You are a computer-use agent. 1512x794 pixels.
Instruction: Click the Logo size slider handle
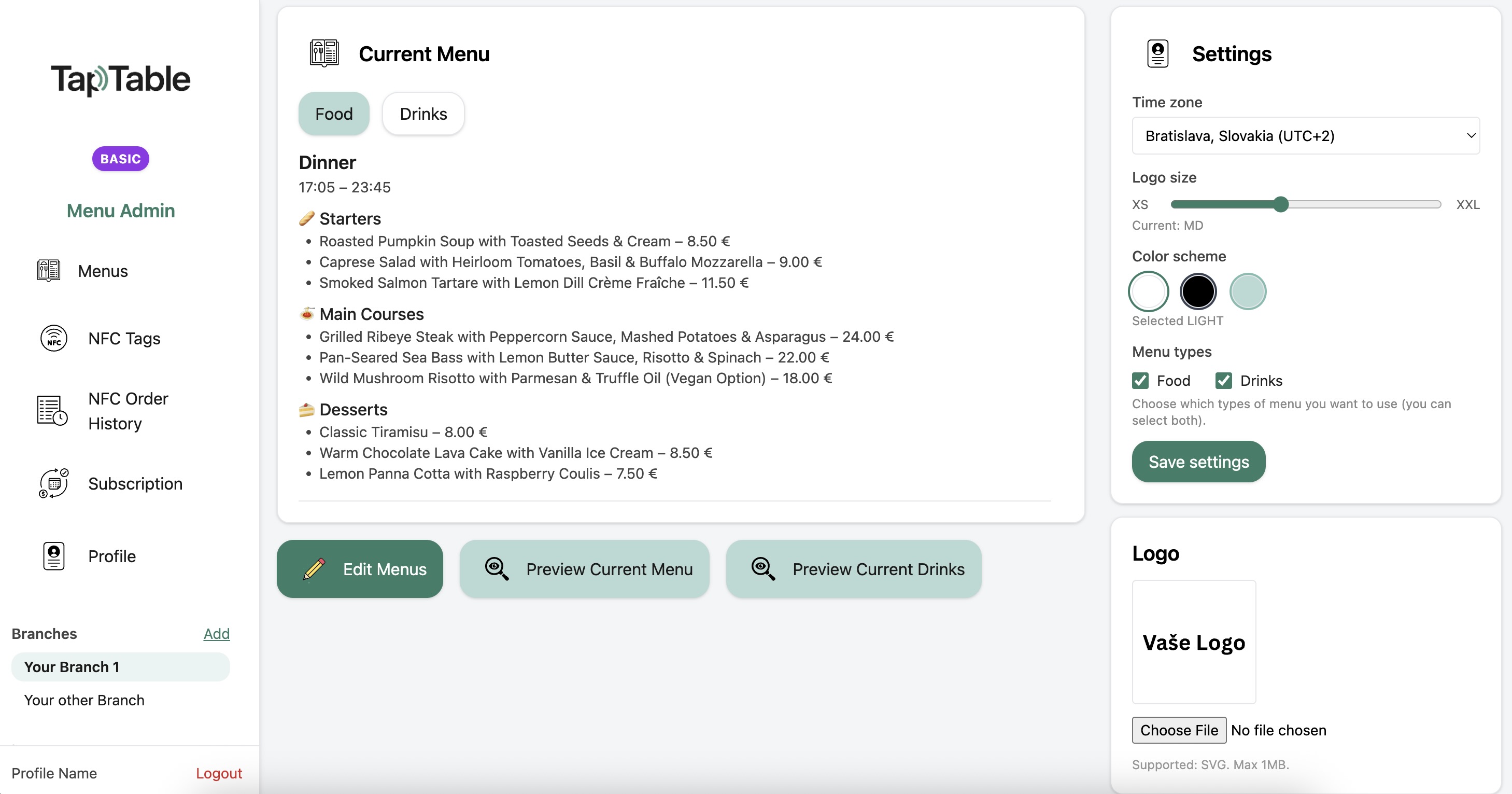pos(1281,204)
